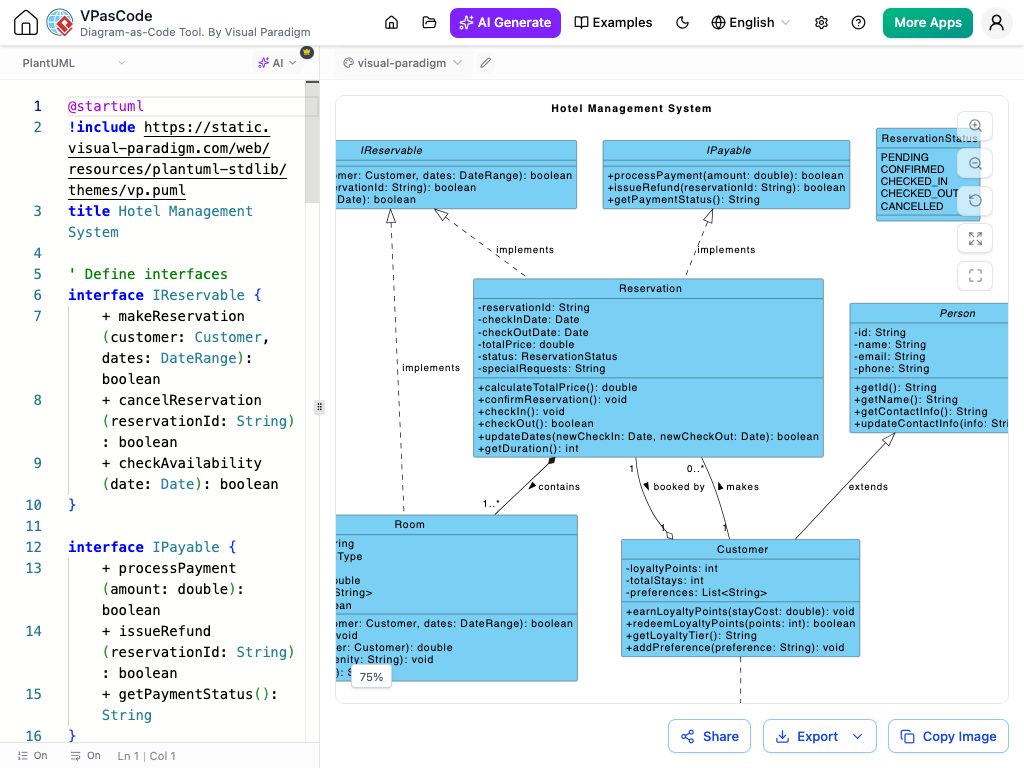Click Copy Image button

point(948,737)
